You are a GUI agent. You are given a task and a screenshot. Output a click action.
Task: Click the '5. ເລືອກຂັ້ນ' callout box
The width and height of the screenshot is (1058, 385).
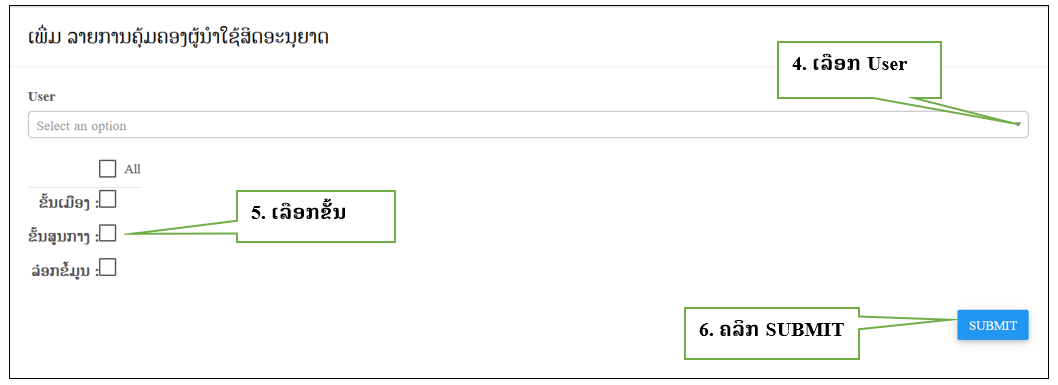(315, 216)
